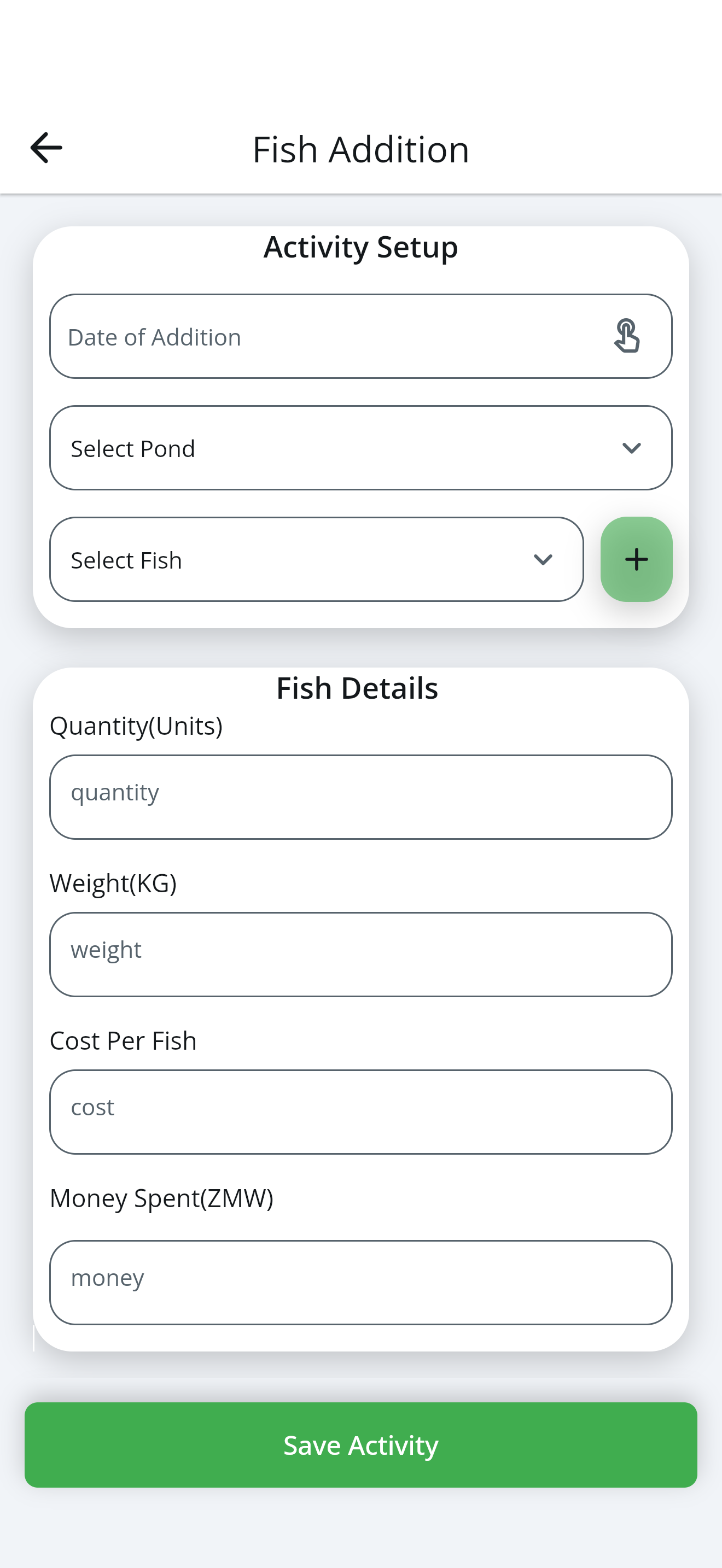Open the Select Fish dropdown

[x=317, y=559]
